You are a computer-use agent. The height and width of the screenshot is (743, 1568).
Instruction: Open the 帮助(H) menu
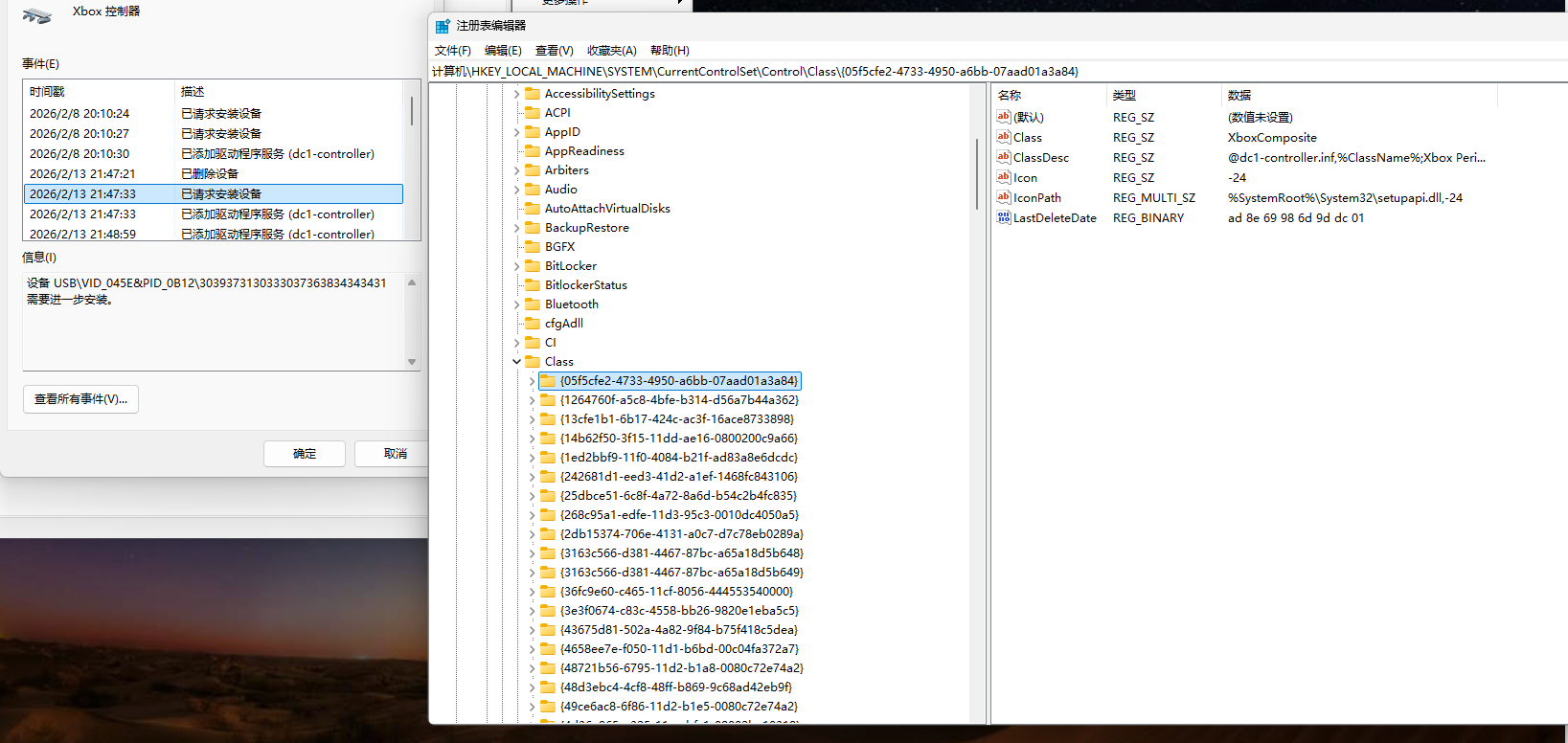[x=670, y=51]
